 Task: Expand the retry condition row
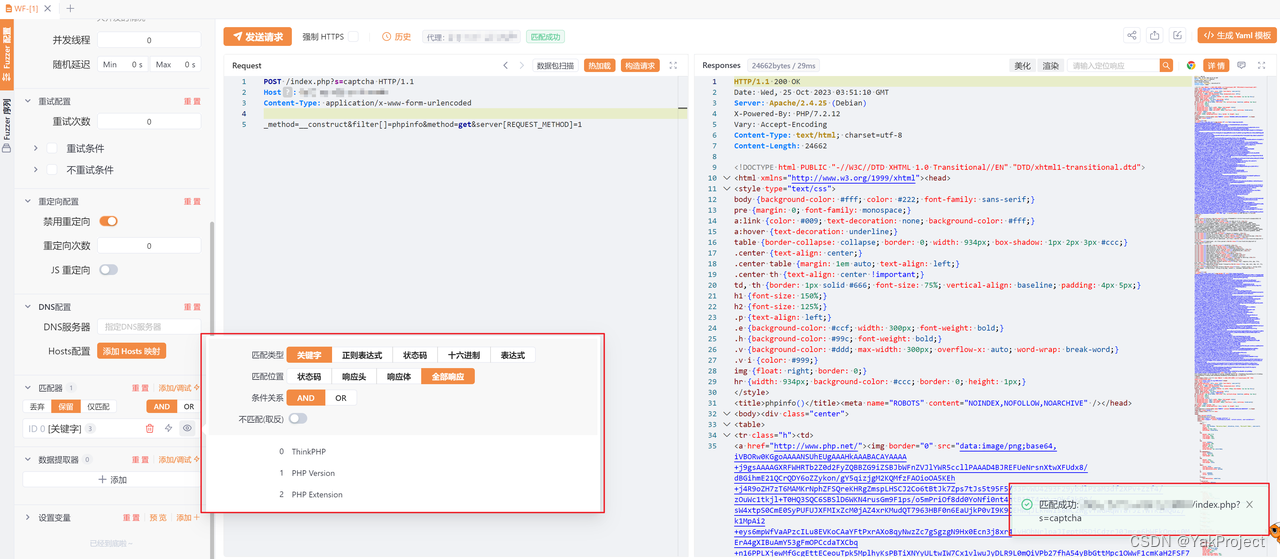36,148
